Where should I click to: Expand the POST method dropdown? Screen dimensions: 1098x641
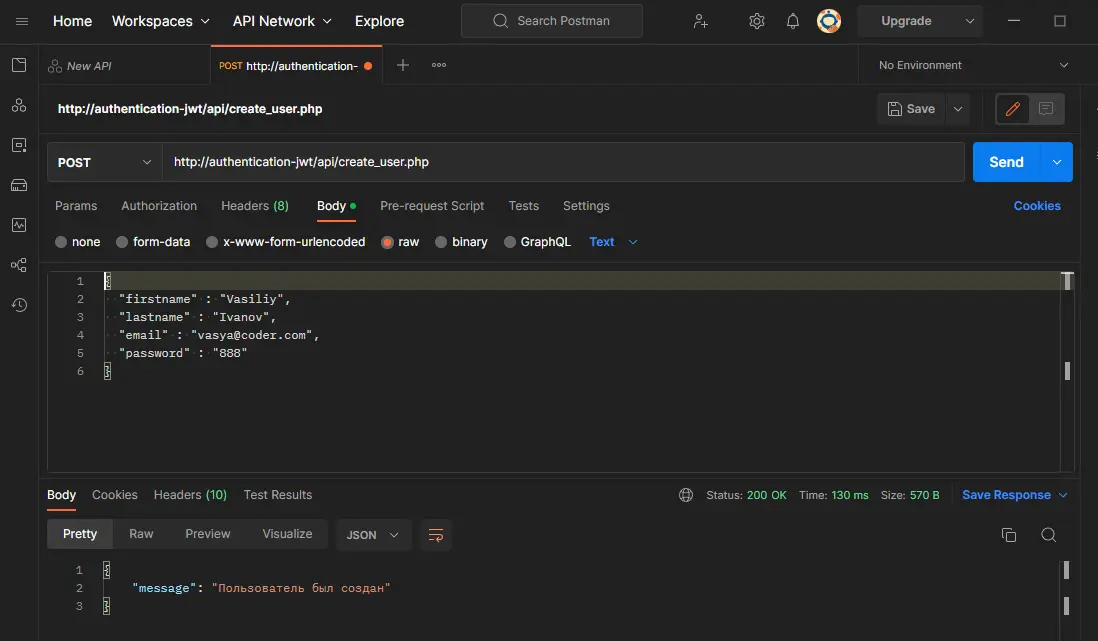tap(104, 162)
